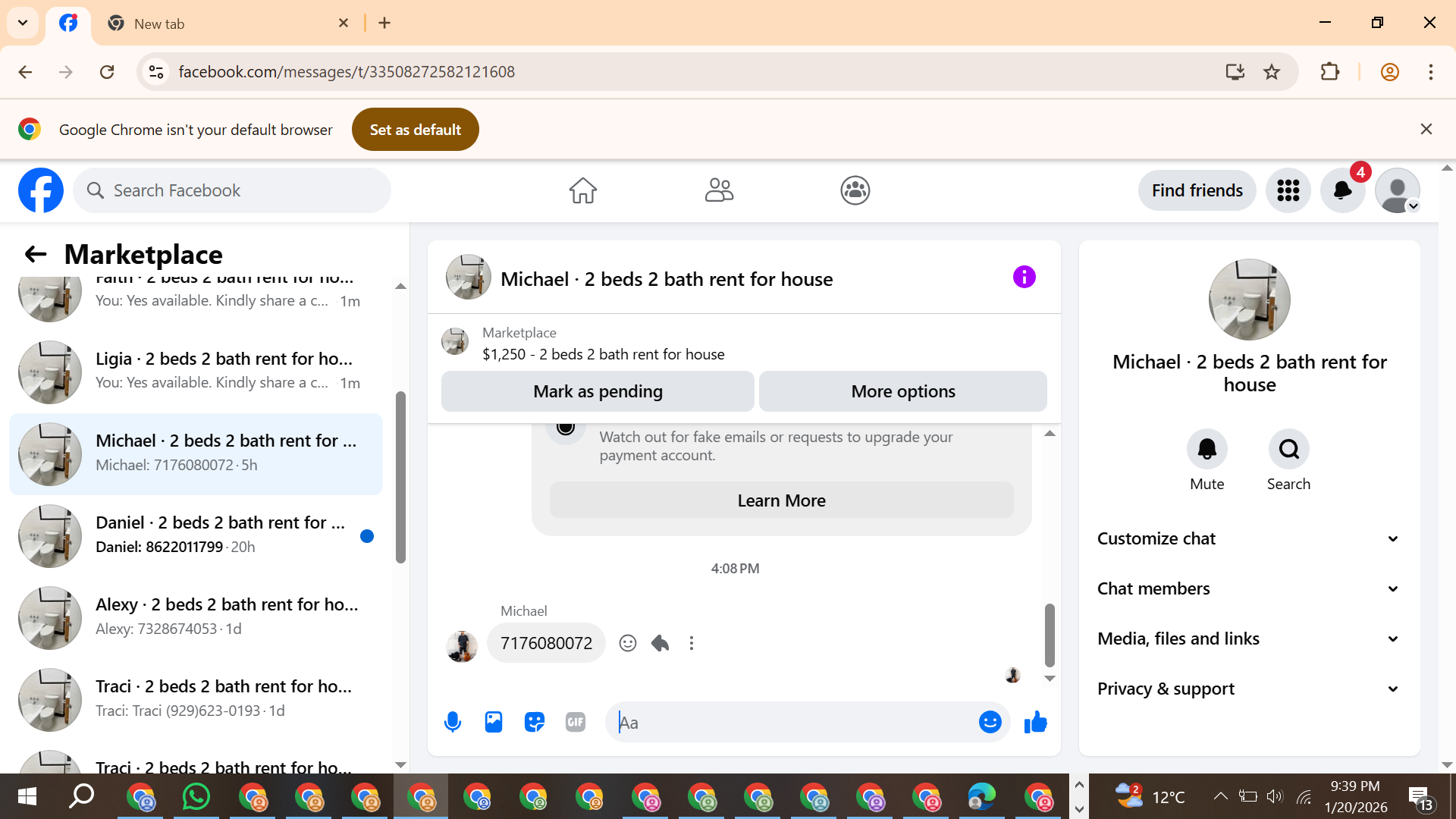Viewport: 1456px width, 819px height.
Task: Open the Michael conversation in the list
Action: click(196, 453)
